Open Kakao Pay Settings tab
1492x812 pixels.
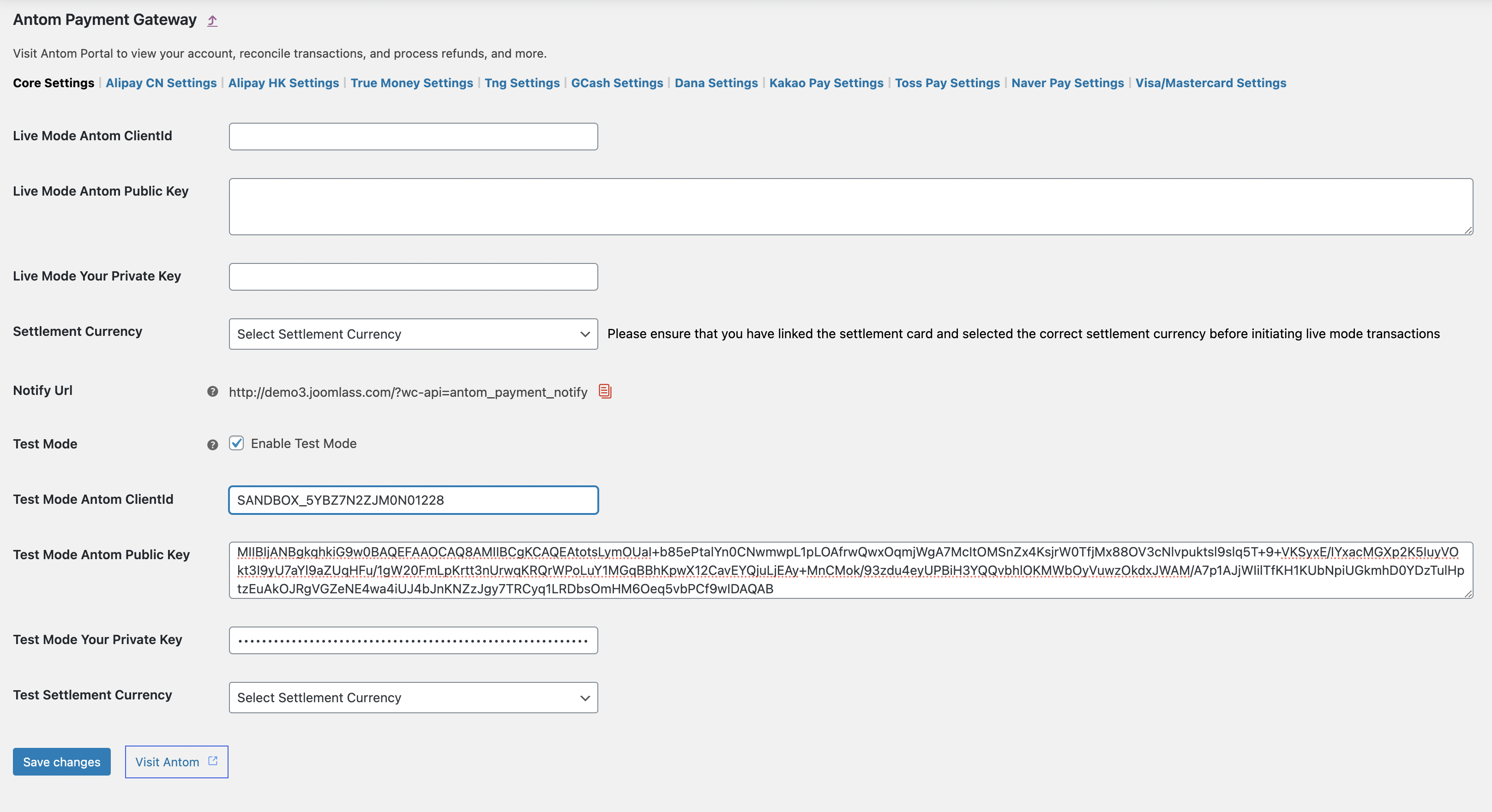tap(826, 83)
